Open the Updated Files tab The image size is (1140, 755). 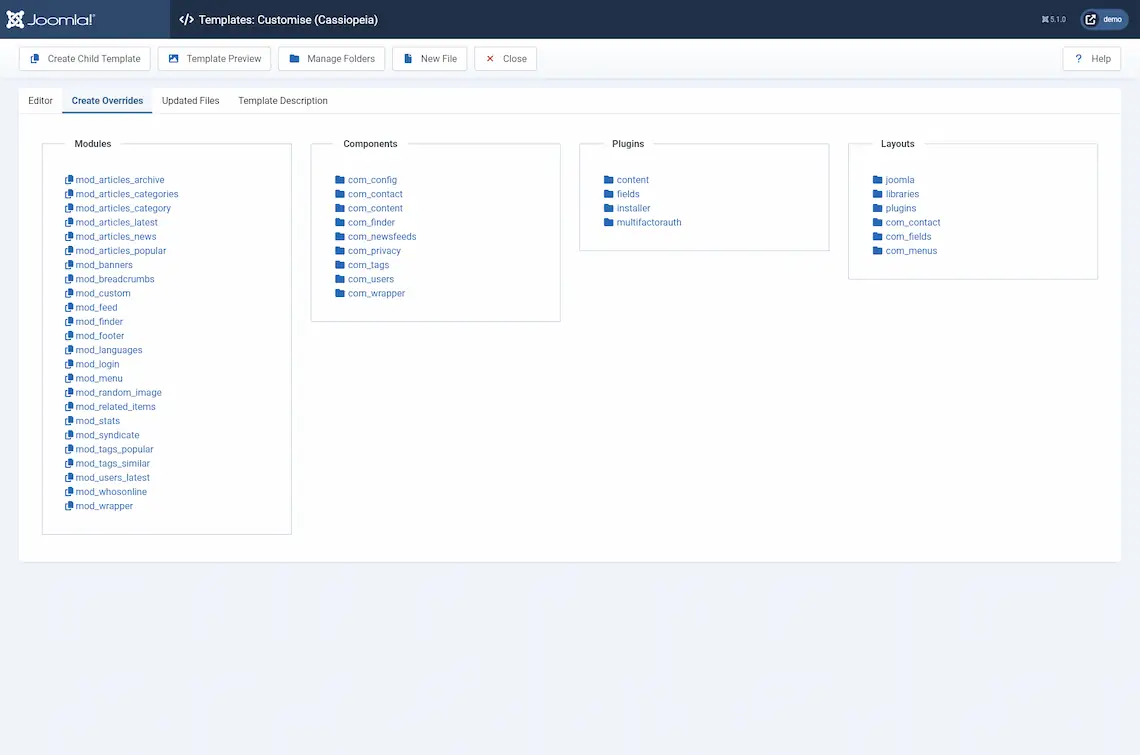tap(190, 100)
